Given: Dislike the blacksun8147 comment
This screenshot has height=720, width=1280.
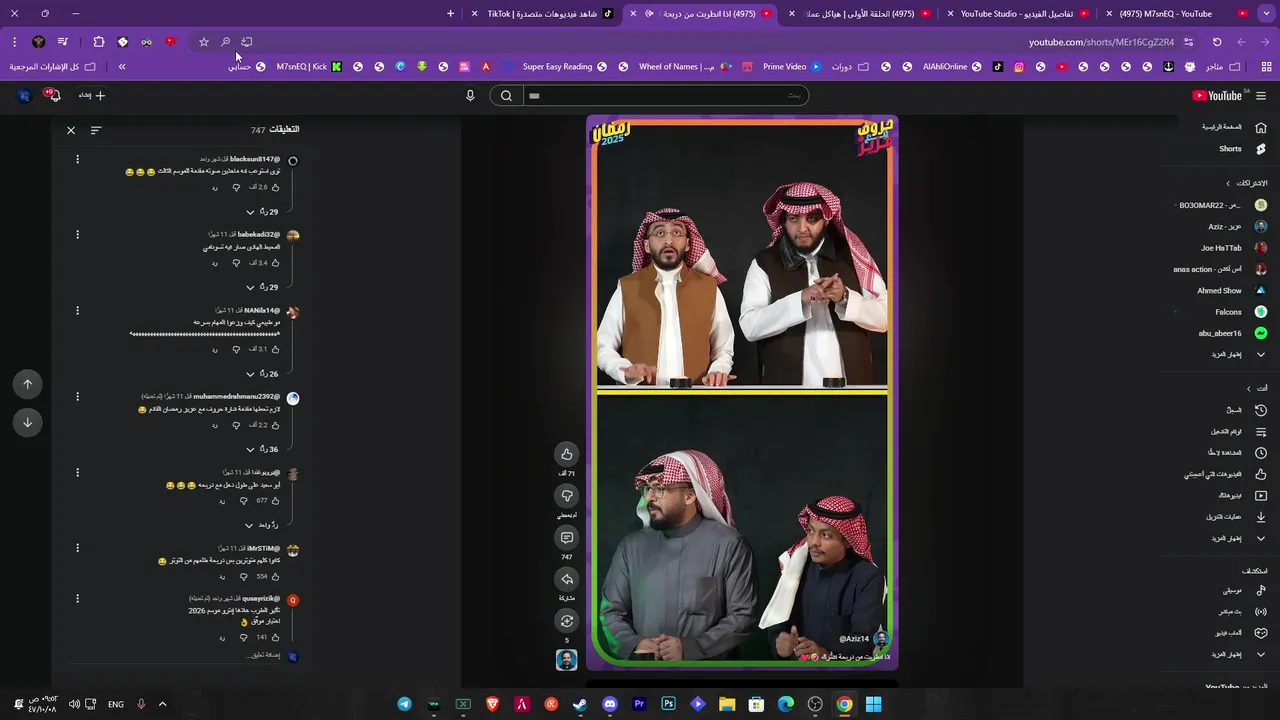Looking at the screenshot, I should [237, 187].
